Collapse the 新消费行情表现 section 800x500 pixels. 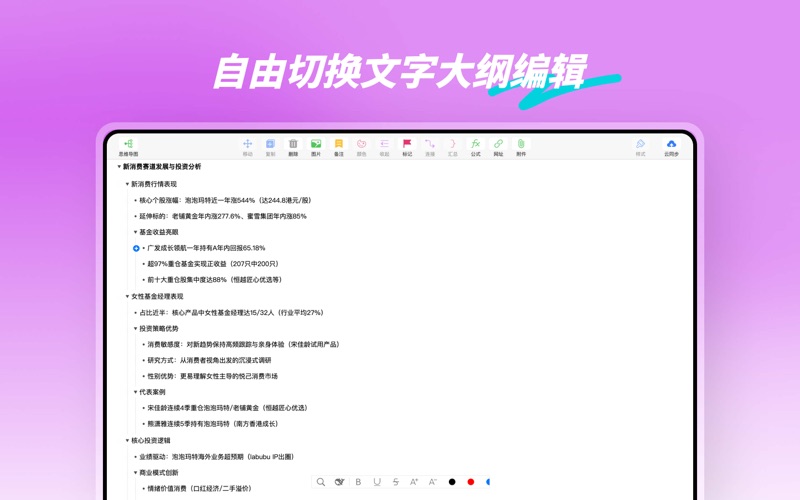[x=127, y=184]
